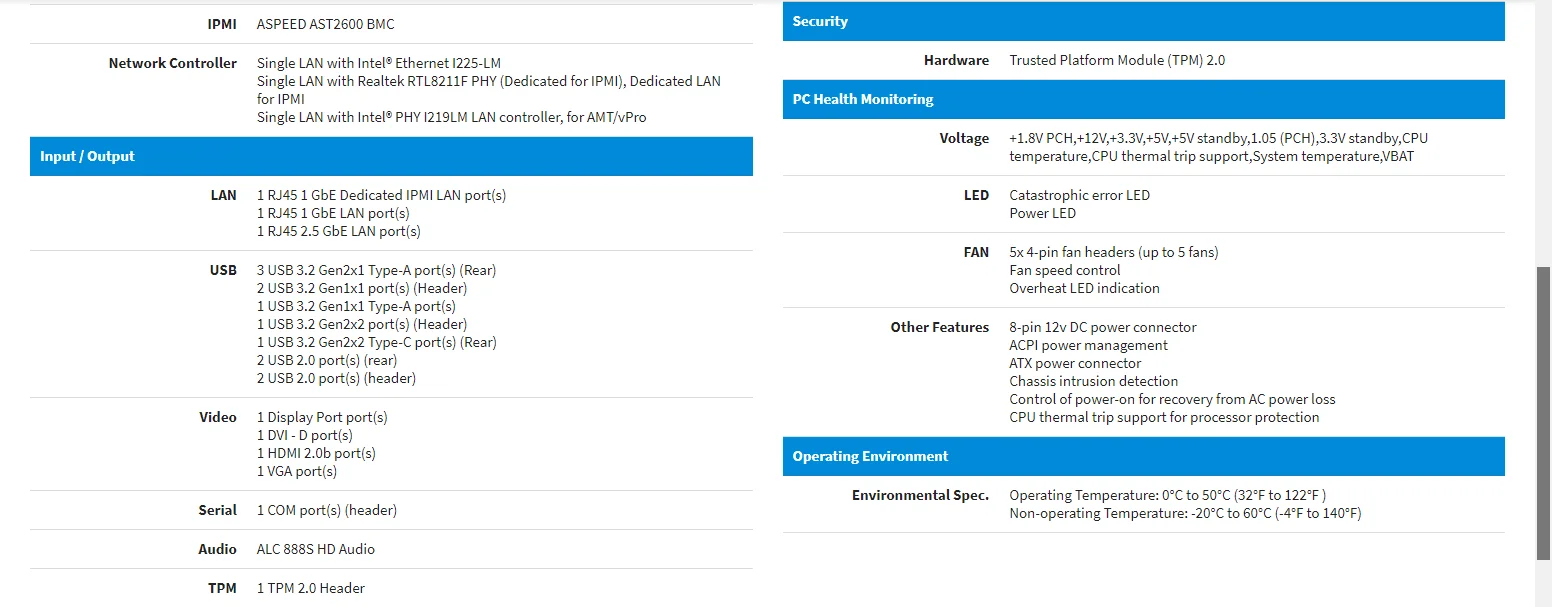This screenshot has width=1552, height=607.
Task: Click '1 RJ45 2.5 GbE LAN port(s)'
Action: point(339,231)
